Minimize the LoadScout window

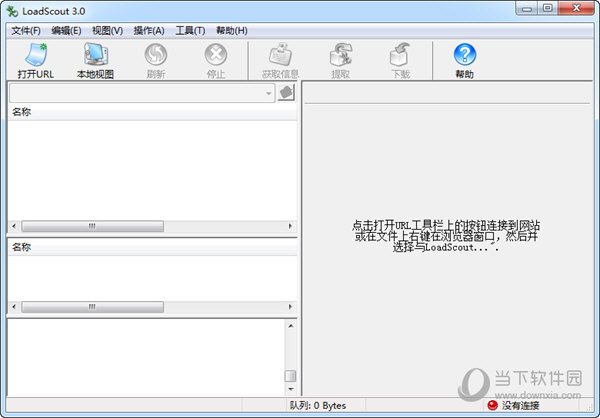coord(527,8)
